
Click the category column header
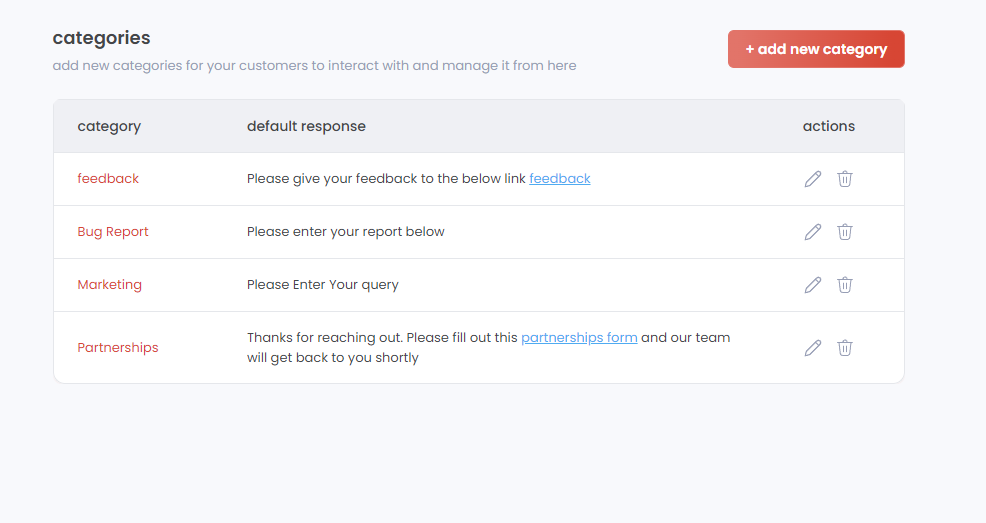pyautogui.click(x=109, y=126)
